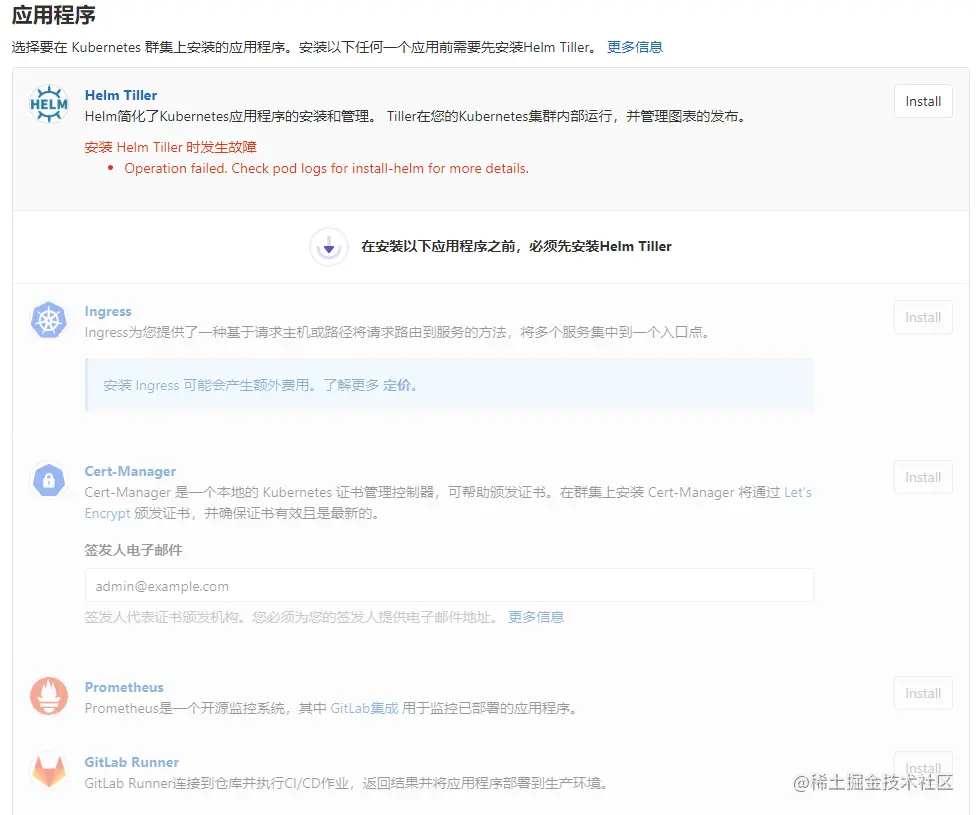Open Helm Tiller title link
Image resolution: width=976 pixels, height=815 pixels.
[121, 95]
